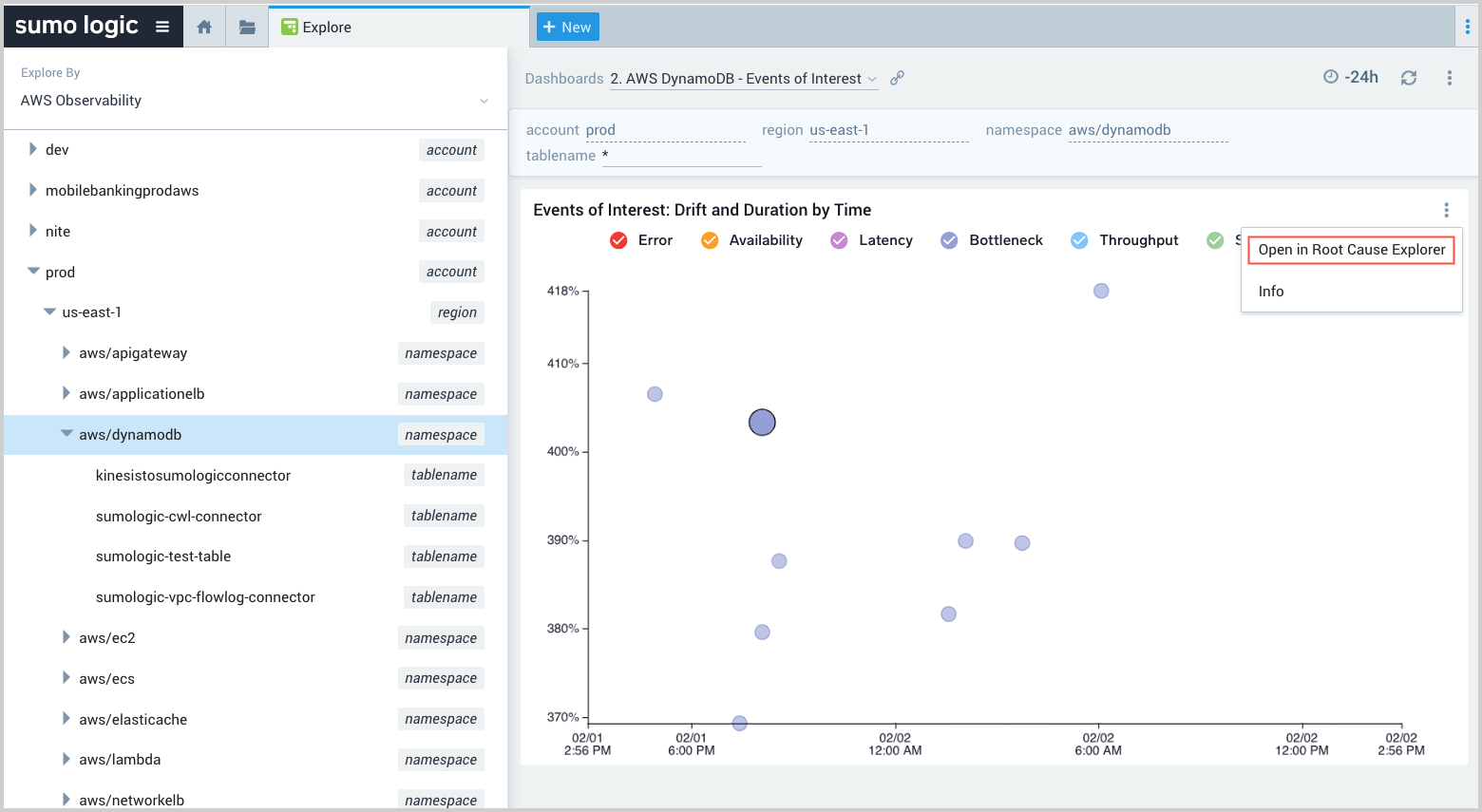
Task: Click the Dashboards label
Action: click(564, 79)
